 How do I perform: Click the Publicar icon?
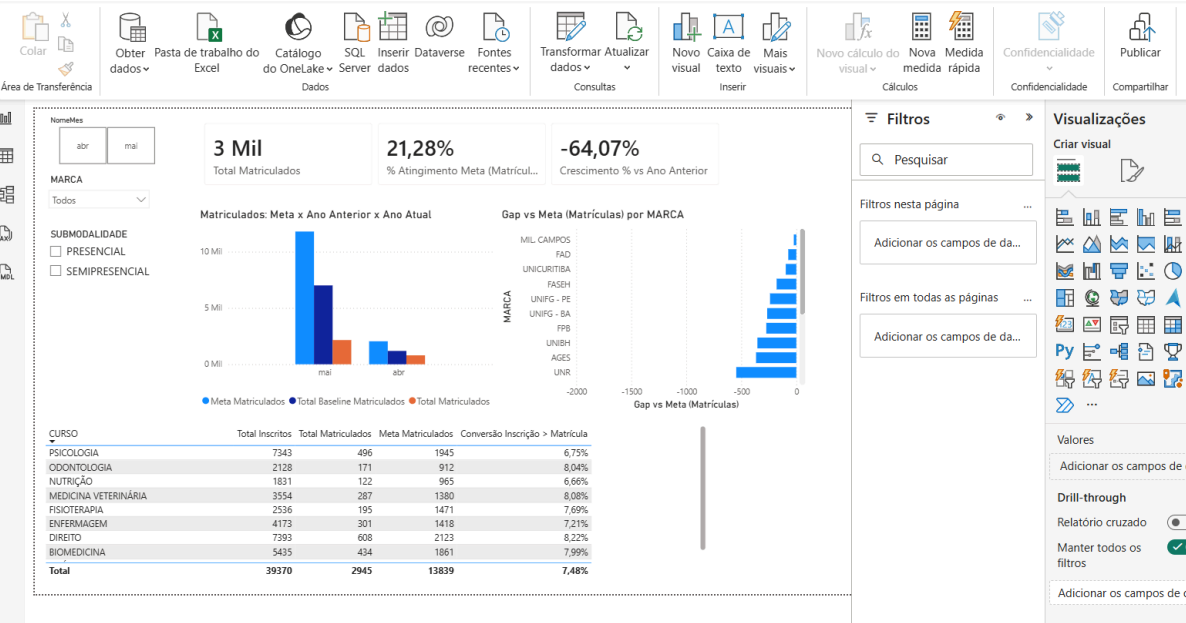(x=1141, y=28)
